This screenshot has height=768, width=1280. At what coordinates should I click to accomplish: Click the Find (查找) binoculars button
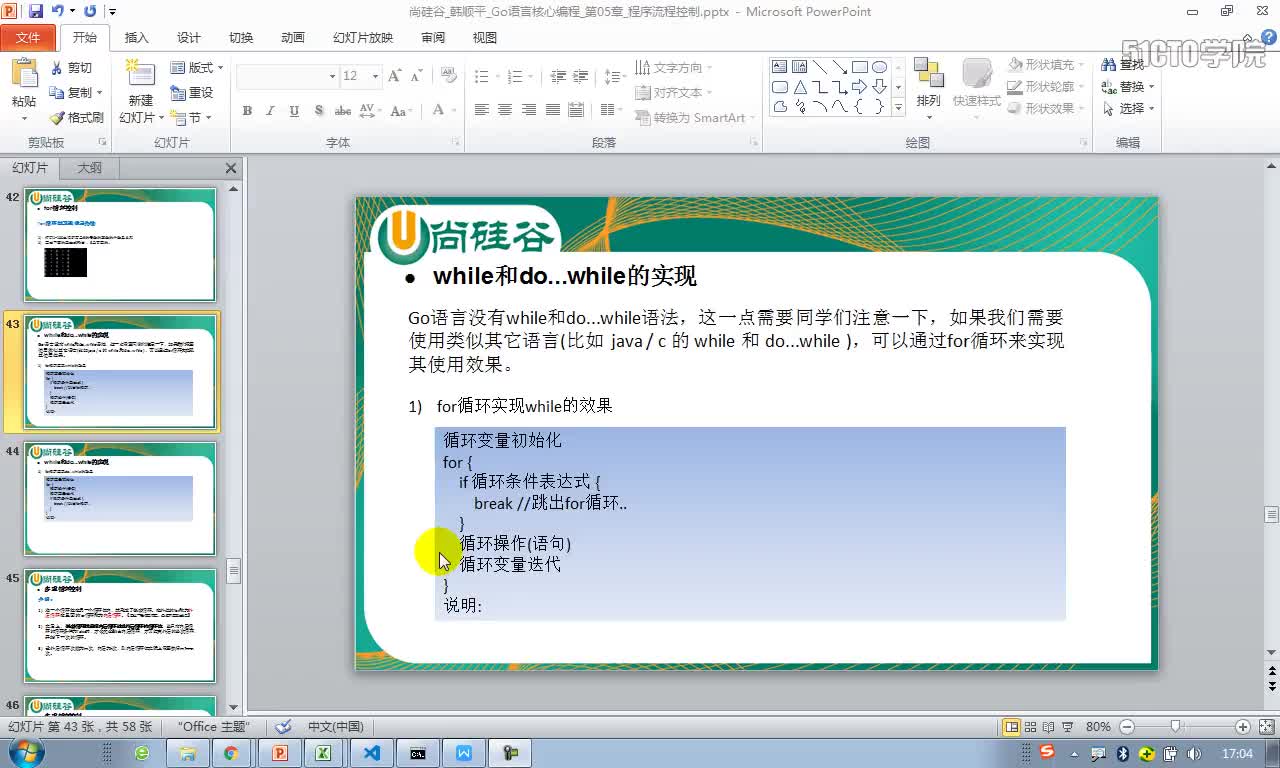coord(1125,64)
